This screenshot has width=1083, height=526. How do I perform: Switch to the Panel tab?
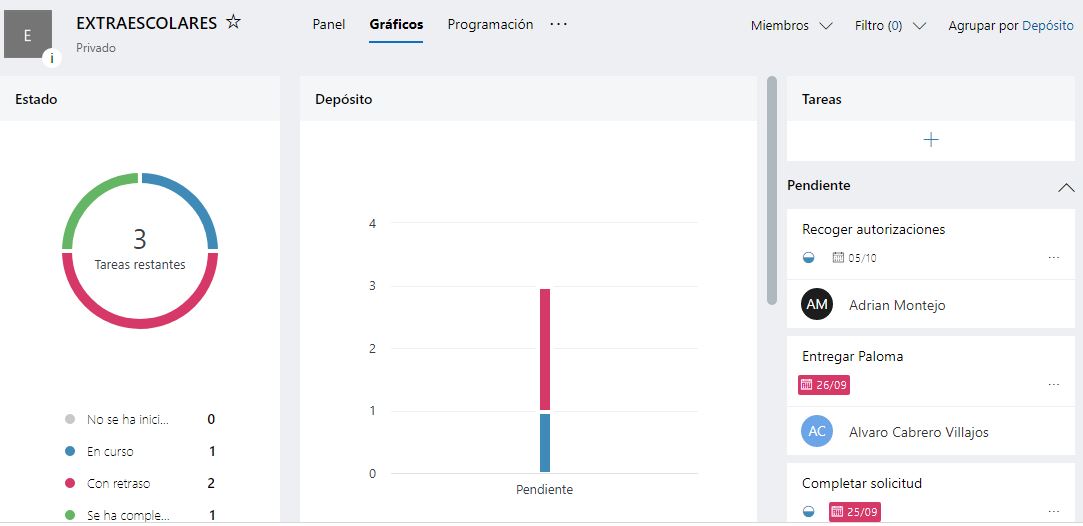(329, 25)
